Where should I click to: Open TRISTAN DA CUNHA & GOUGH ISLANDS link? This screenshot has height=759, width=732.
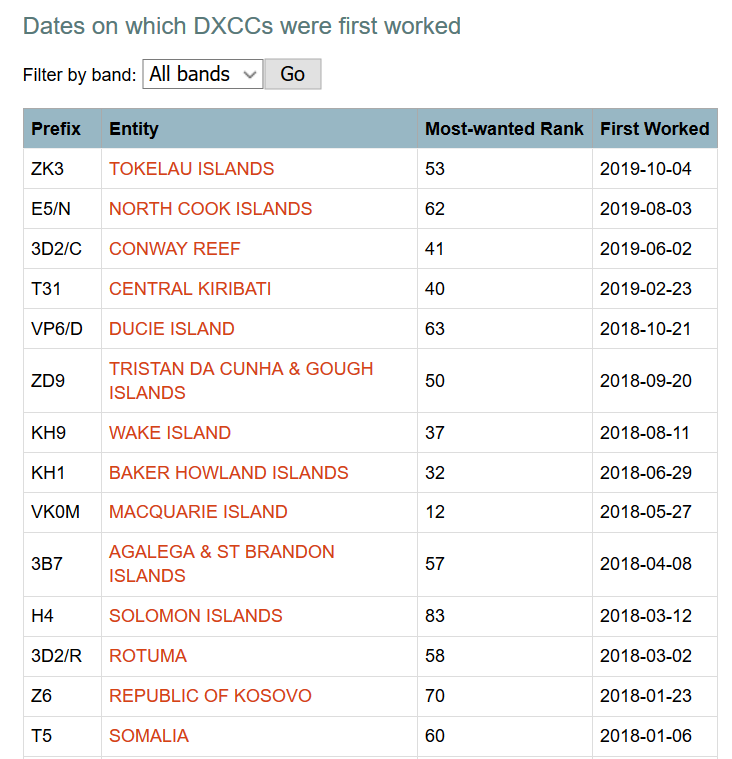click(x=241, y=369)
